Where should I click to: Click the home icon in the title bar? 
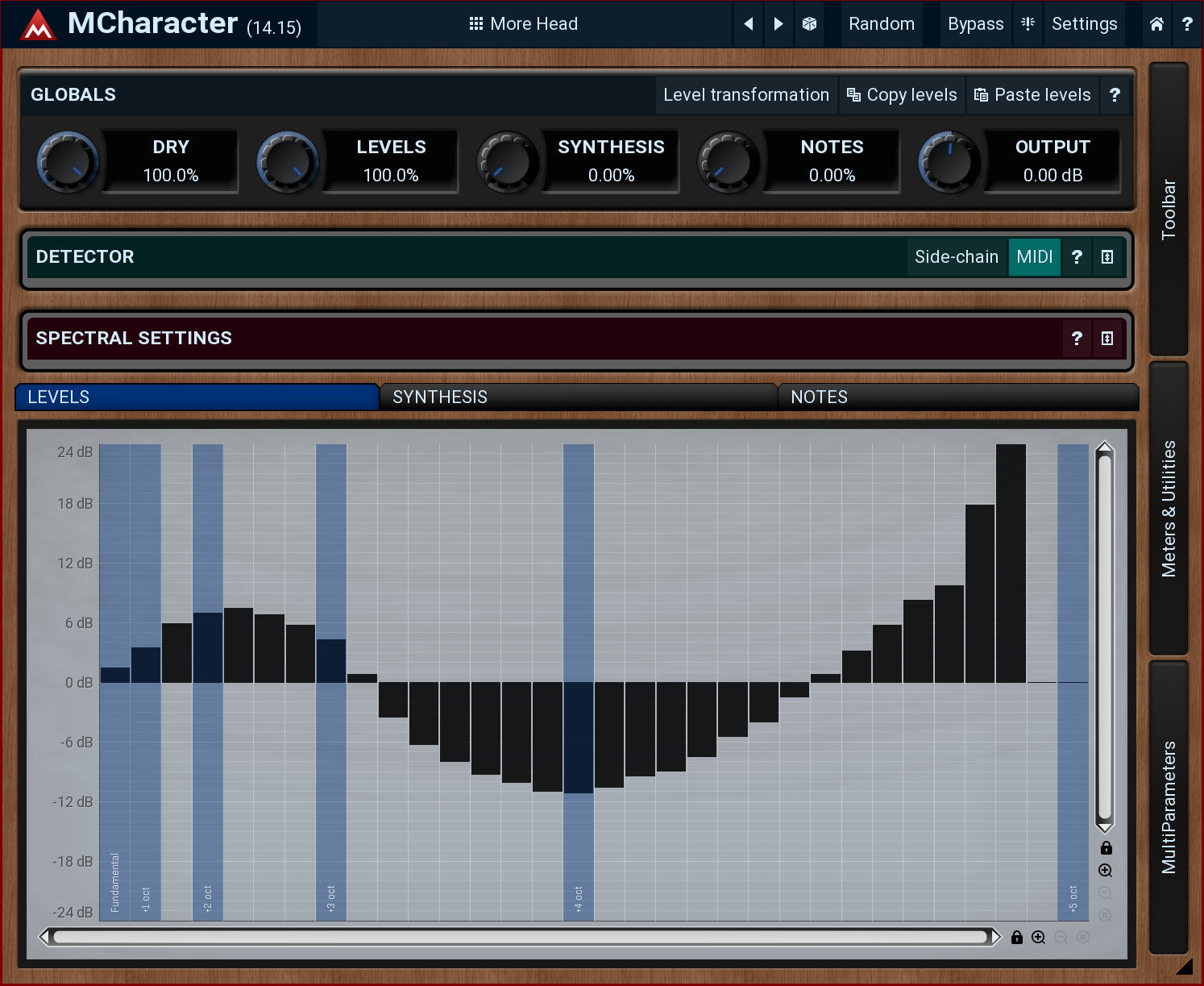tap(1156, 24)
